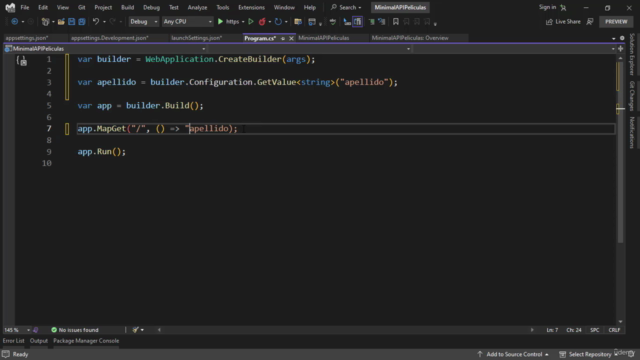Save the current file with disk icon

click(71, 22)
